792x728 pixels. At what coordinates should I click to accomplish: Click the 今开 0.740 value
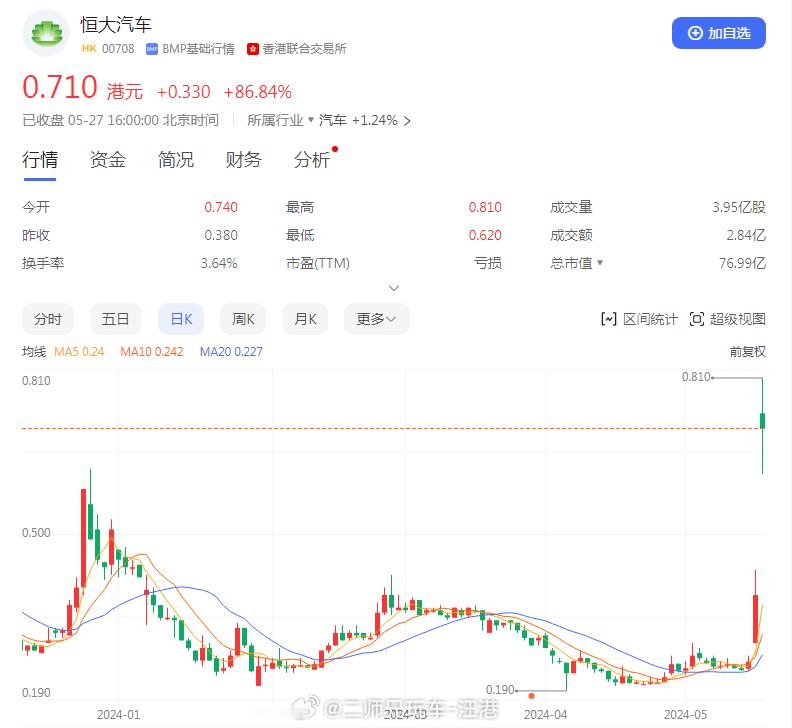point(221,207)
